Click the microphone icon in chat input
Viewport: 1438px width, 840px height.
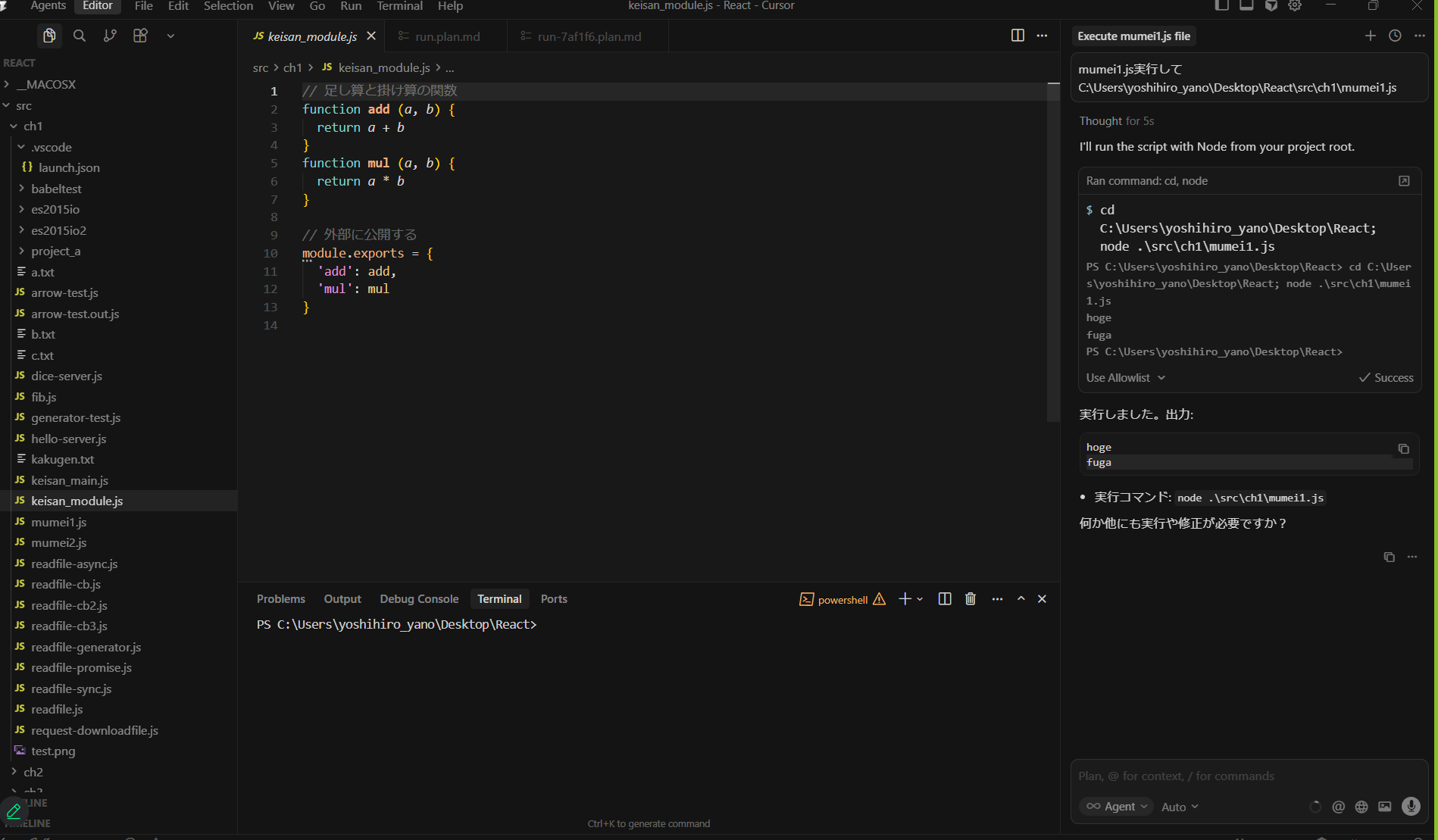tap(1411, 807)
